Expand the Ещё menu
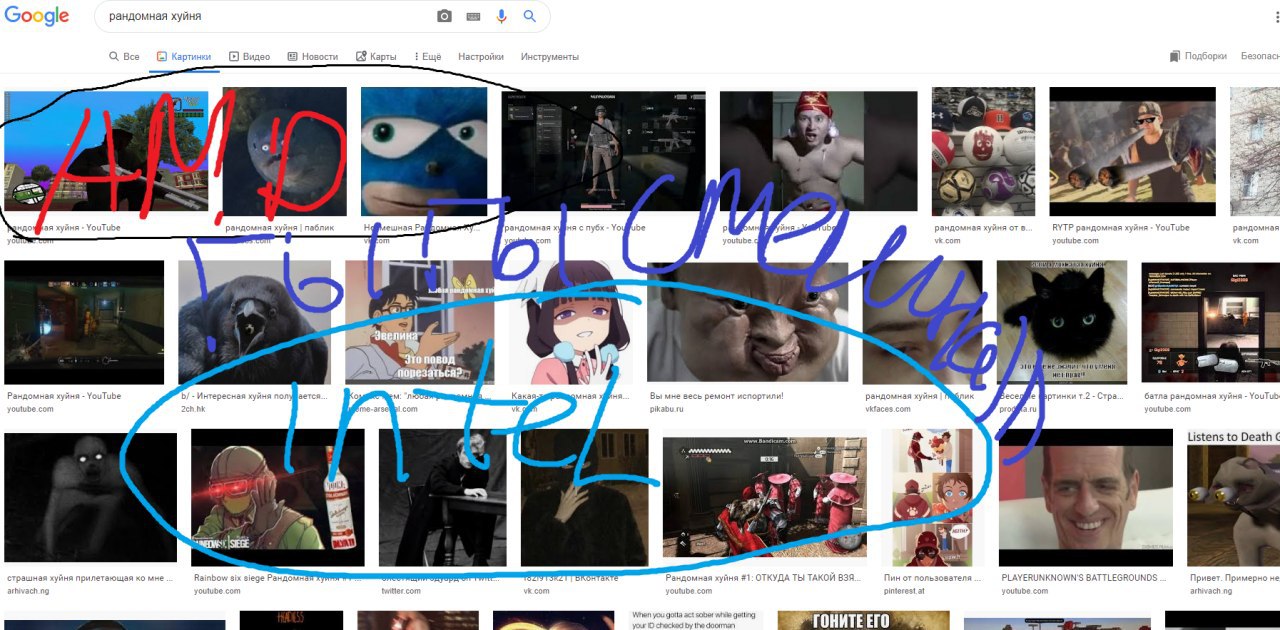This screenshot has height=630, width=1280. [427, 57]
